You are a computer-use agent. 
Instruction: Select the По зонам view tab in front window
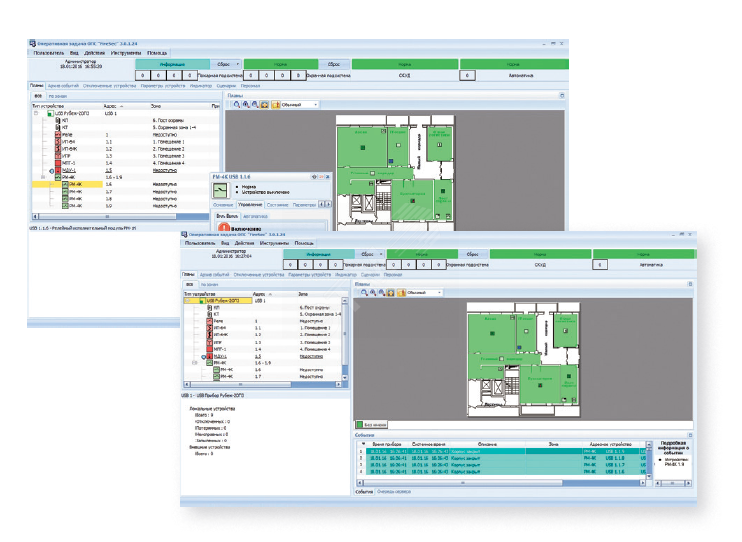[x=213, y=283]
